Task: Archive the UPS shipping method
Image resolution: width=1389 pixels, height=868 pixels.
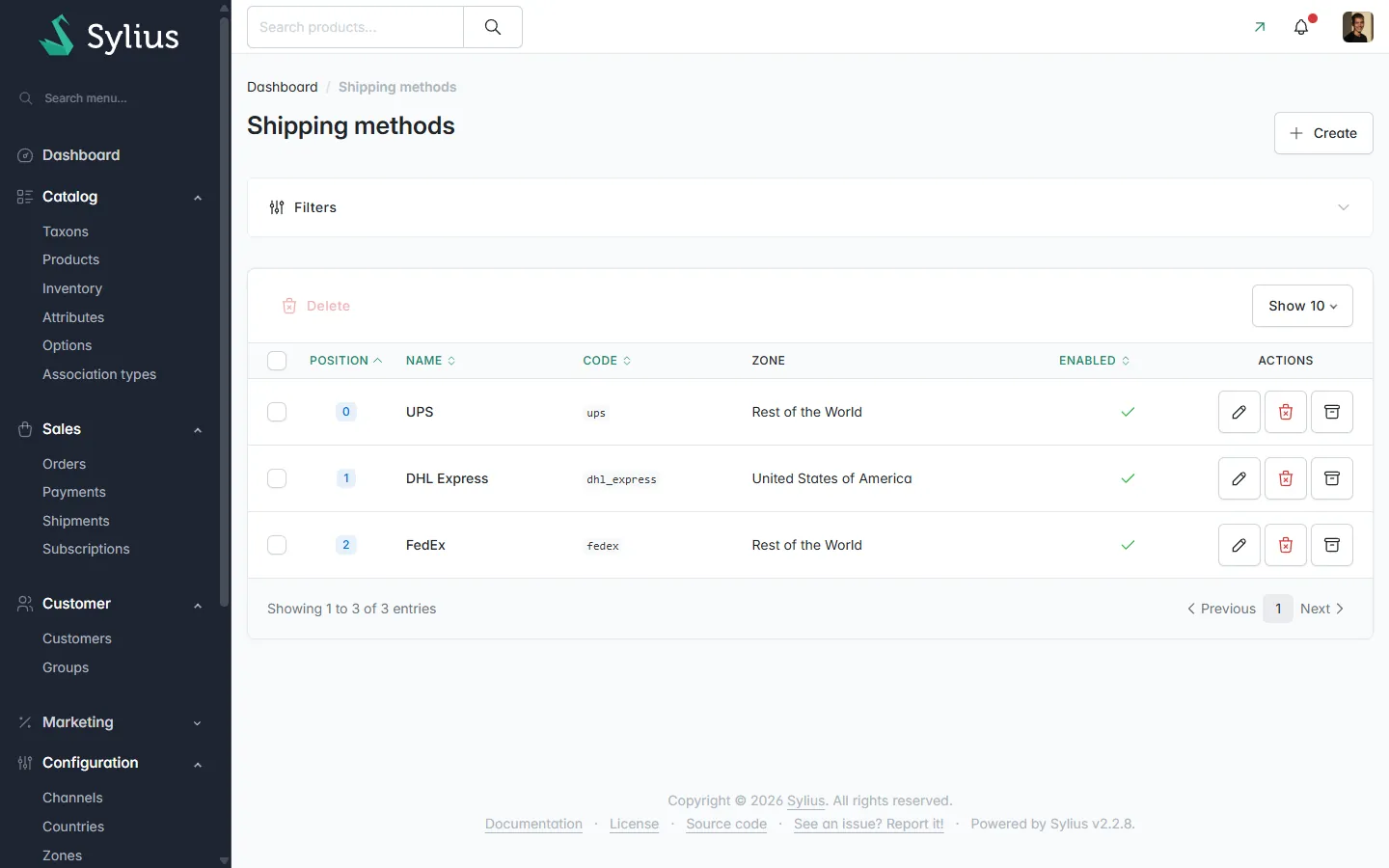Action: (1332, 412)
